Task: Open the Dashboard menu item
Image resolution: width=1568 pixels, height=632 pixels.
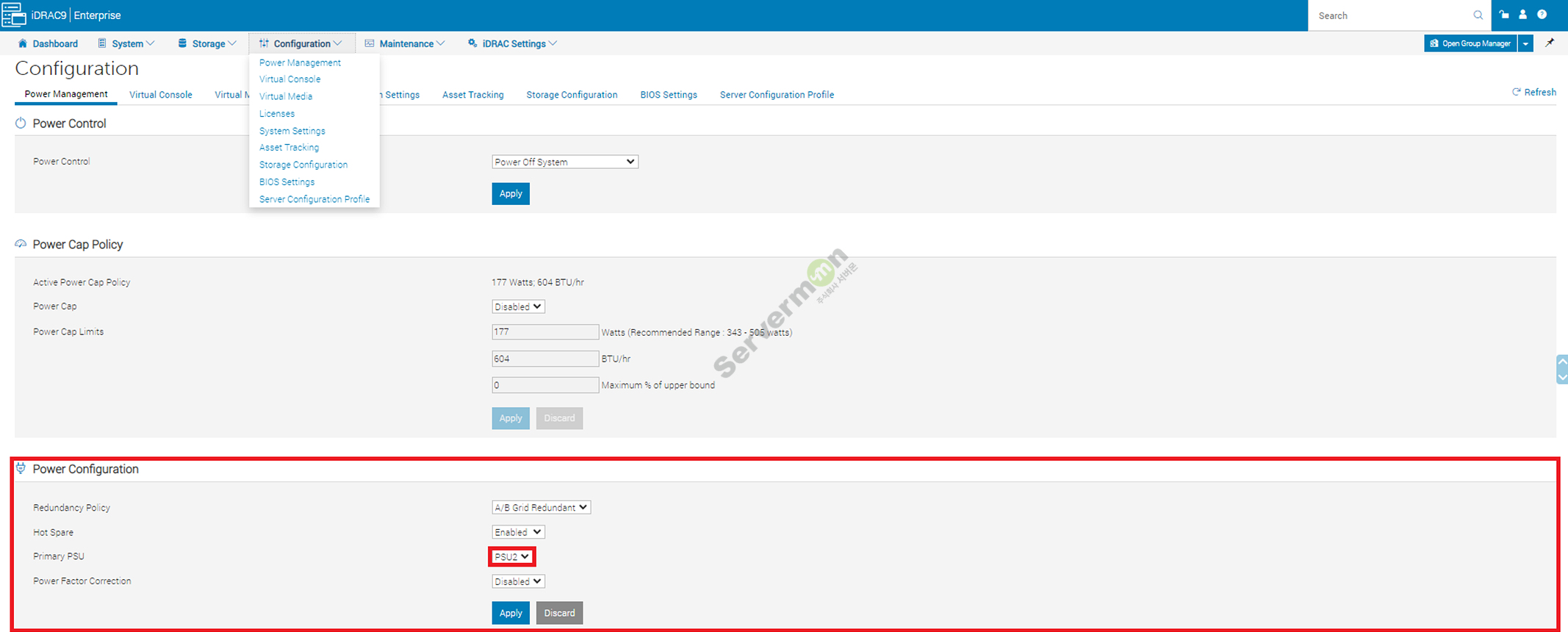Action: tap(48, 43)
